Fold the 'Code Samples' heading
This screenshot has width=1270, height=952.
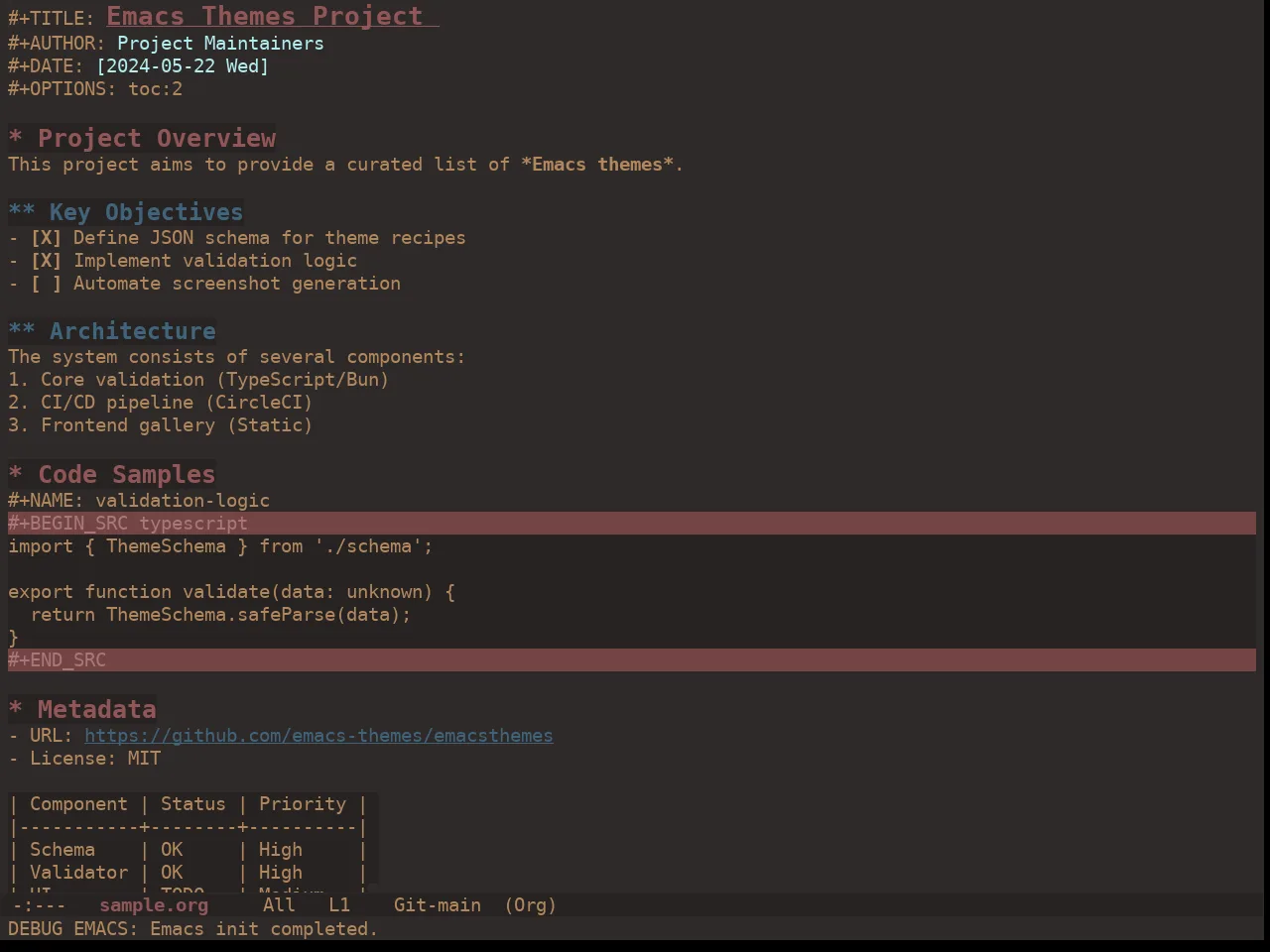tap(15, 475)
